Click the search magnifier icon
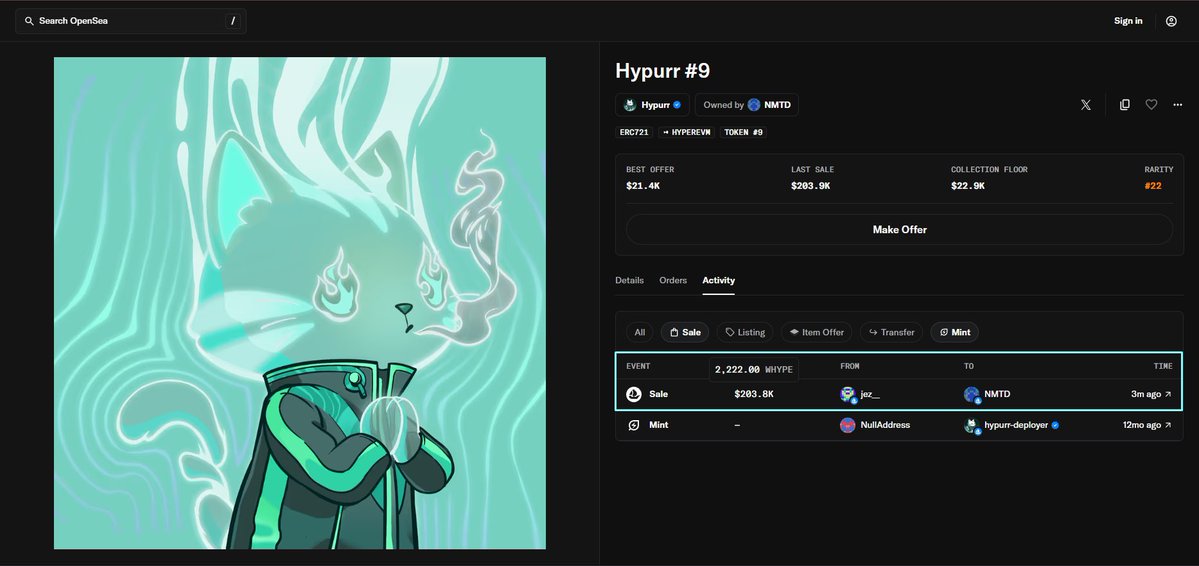The width and height of the screenshot is (1199, 566). 29,21
